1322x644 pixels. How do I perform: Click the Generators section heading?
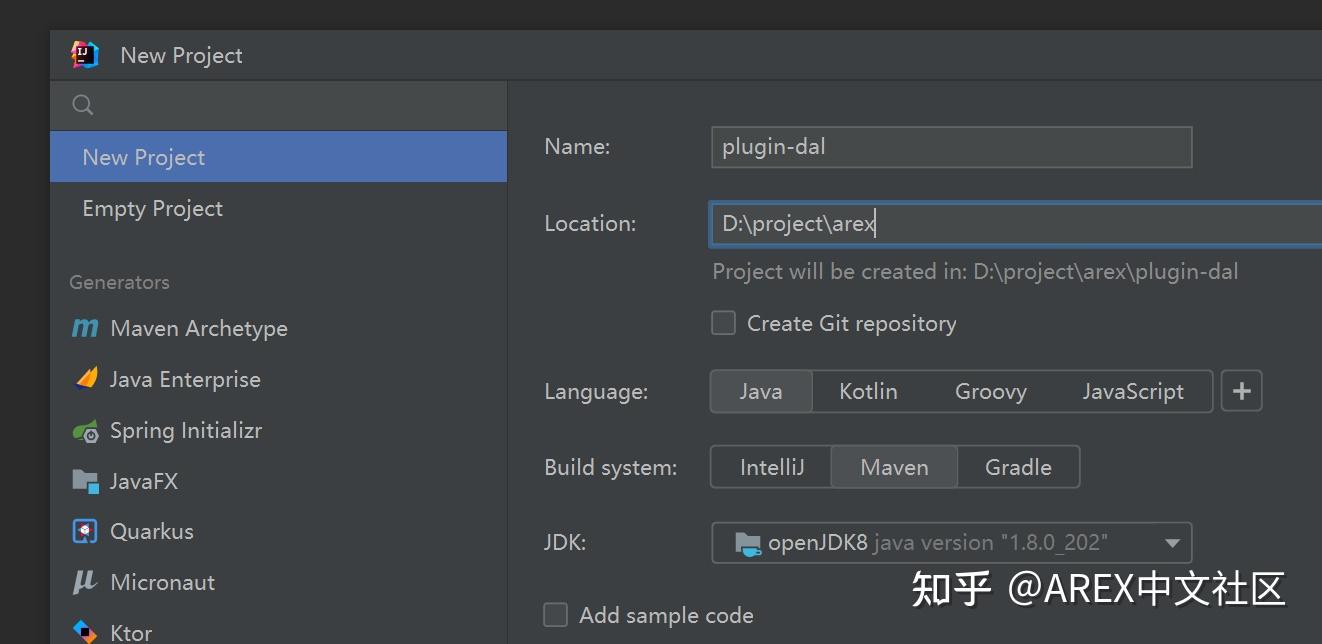click(x=119, y=282)
